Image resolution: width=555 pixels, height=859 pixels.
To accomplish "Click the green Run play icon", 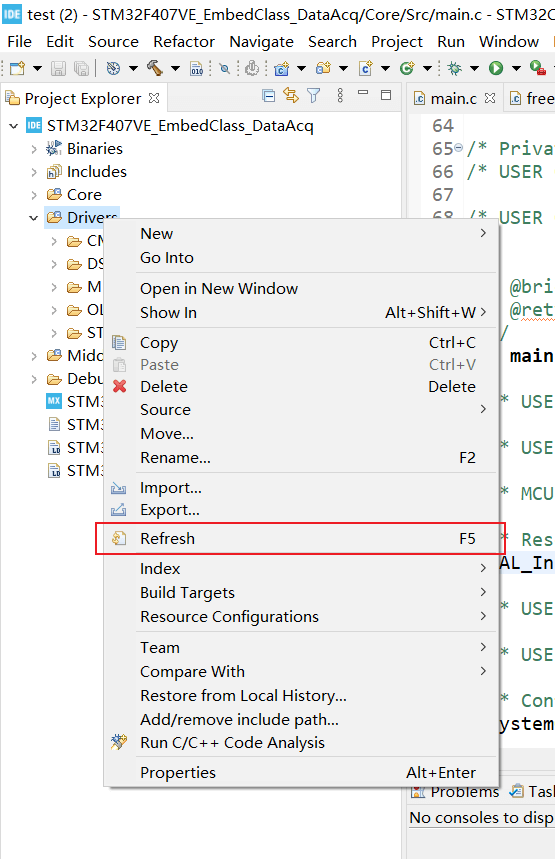I will [x=496, y=68].
